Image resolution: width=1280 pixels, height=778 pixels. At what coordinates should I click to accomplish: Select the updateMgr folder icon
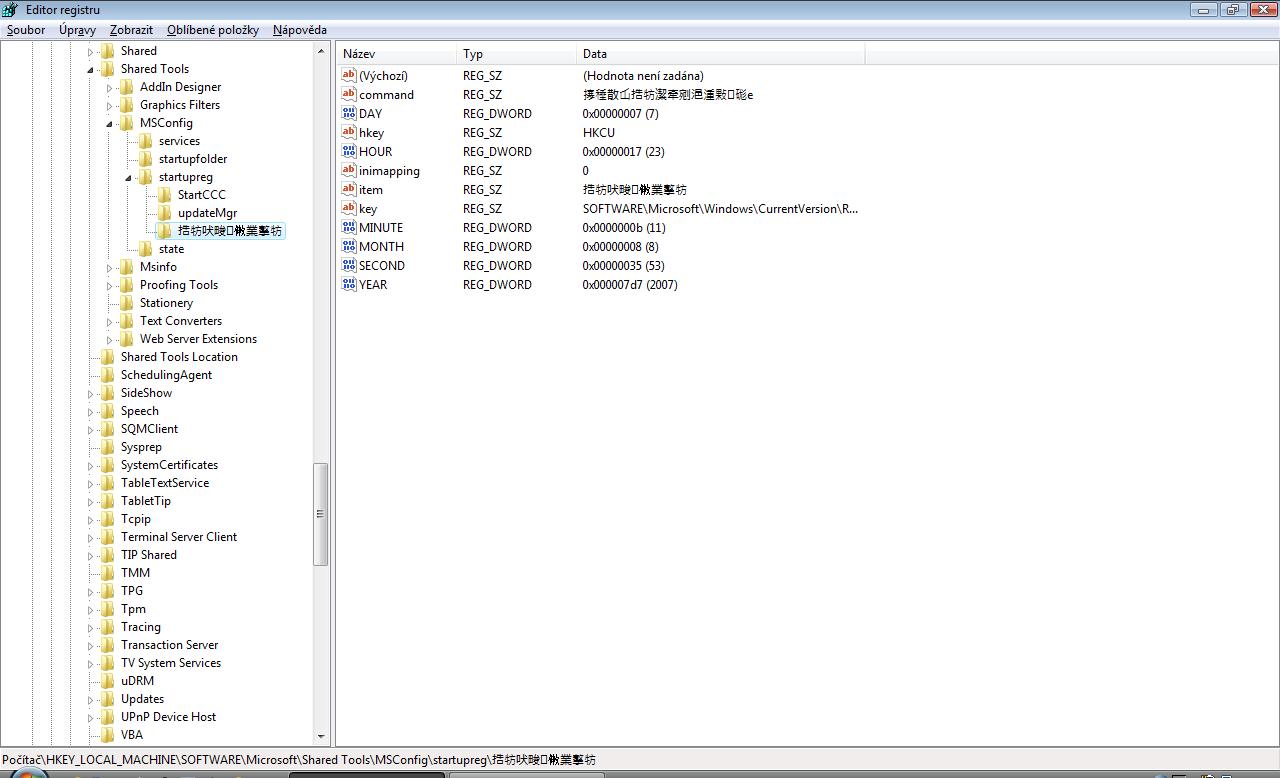pyautogui.click(x=165, y=213)
